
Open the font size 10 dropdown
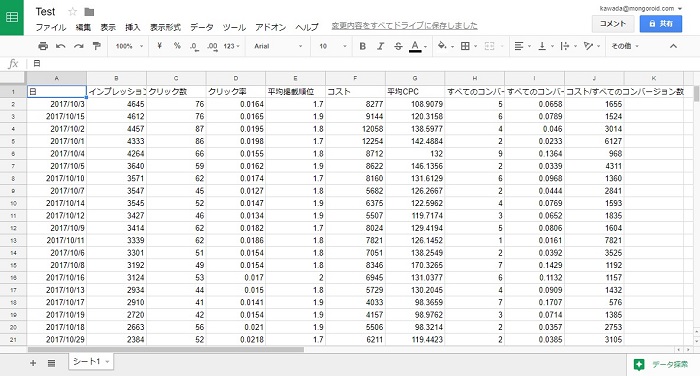pos(333,46)
